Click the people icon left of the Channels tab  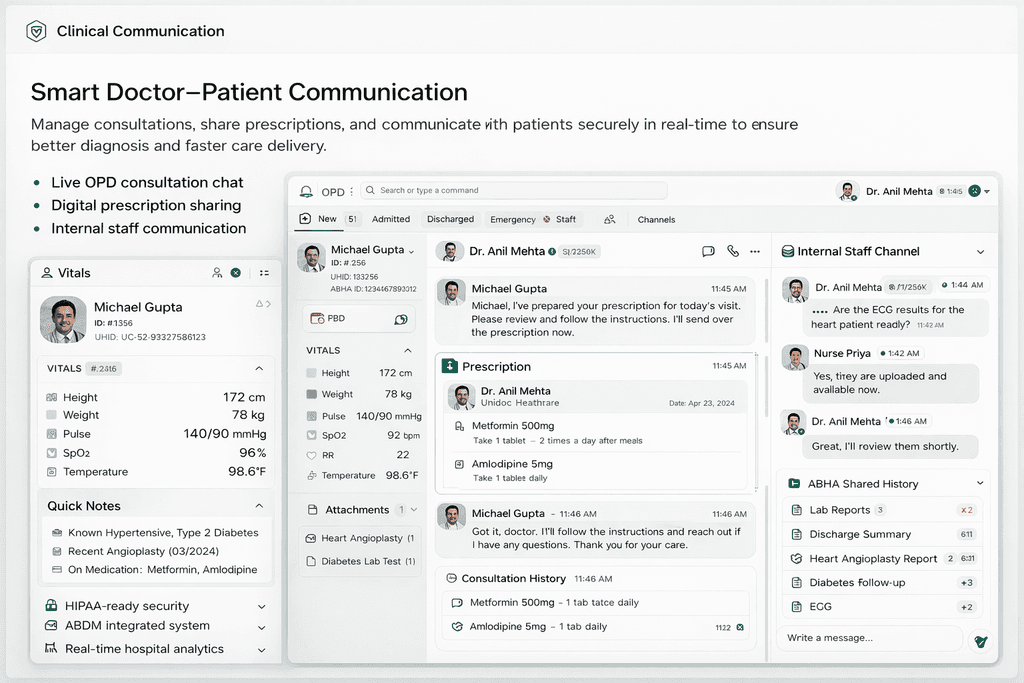tap(609, 218)
